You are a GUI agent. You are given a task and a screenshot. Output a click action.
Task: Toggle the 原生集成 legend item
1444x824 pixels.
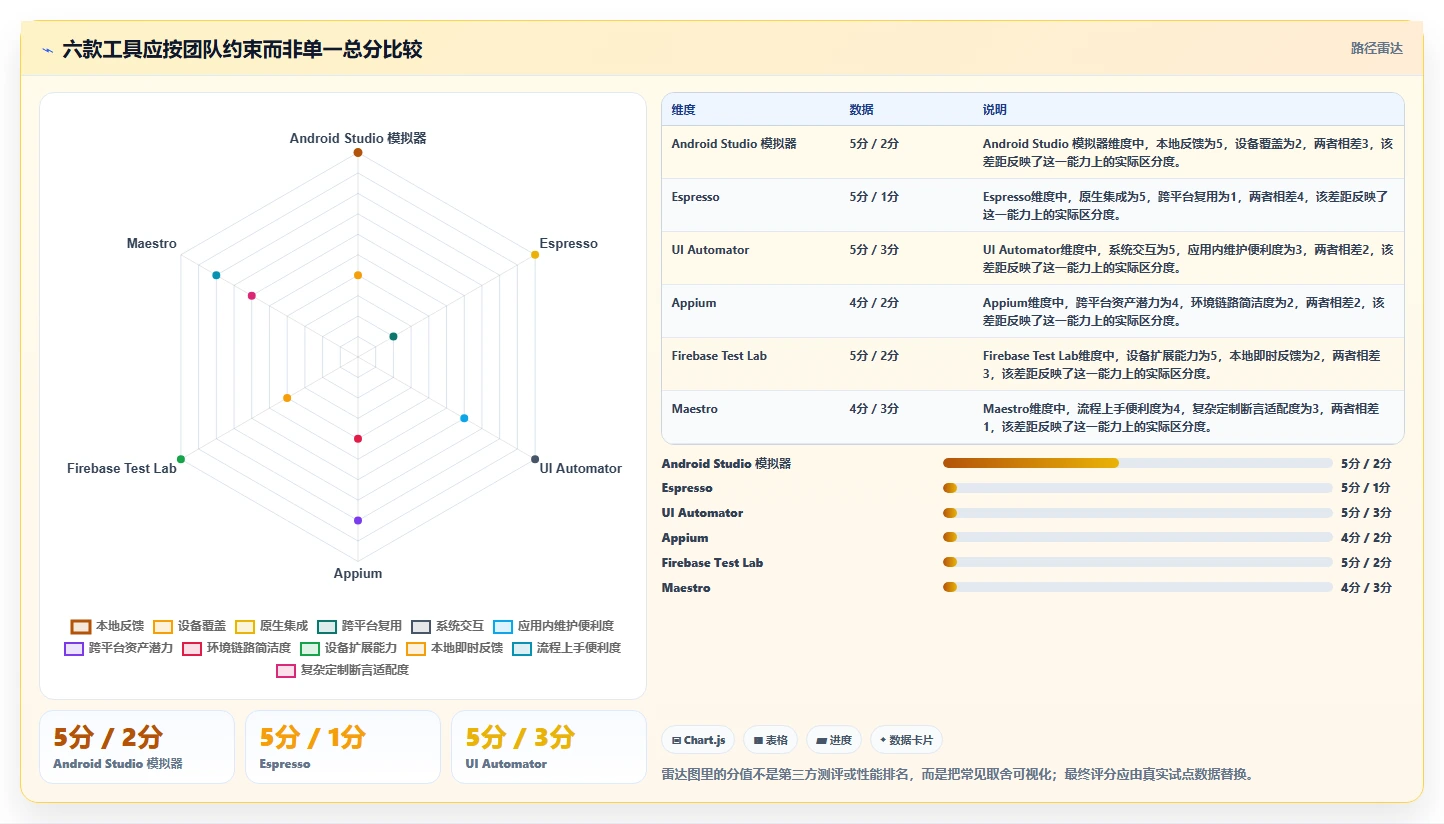pos(271,626)
